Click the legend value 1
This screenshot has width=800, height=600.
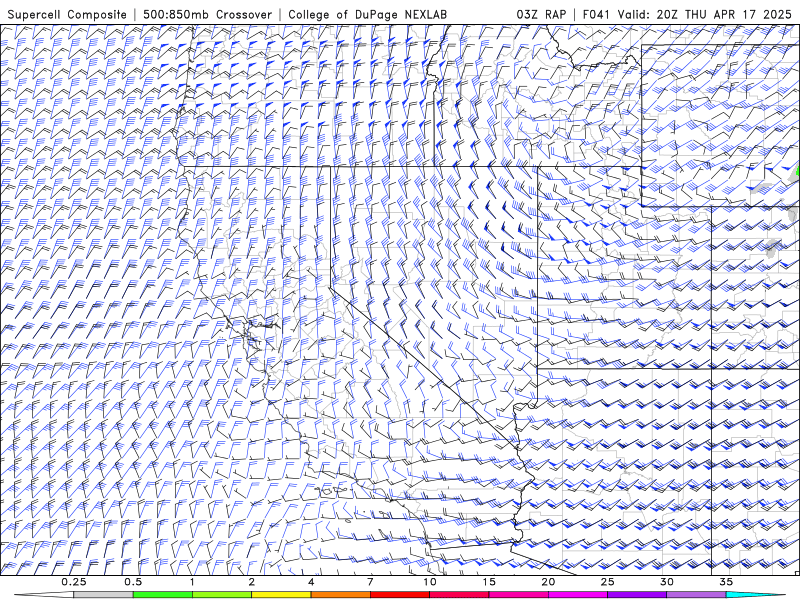(192, 582)
